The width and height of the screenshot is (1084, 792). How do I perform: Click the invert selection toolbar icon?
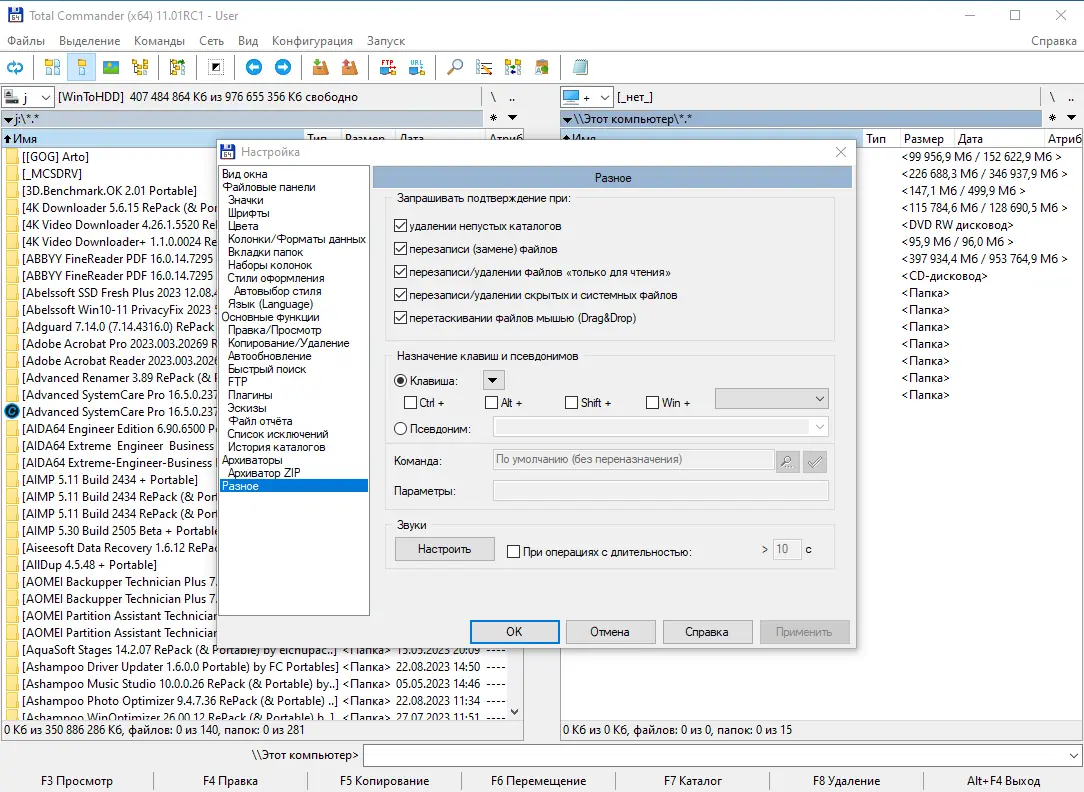click(216, 67)
